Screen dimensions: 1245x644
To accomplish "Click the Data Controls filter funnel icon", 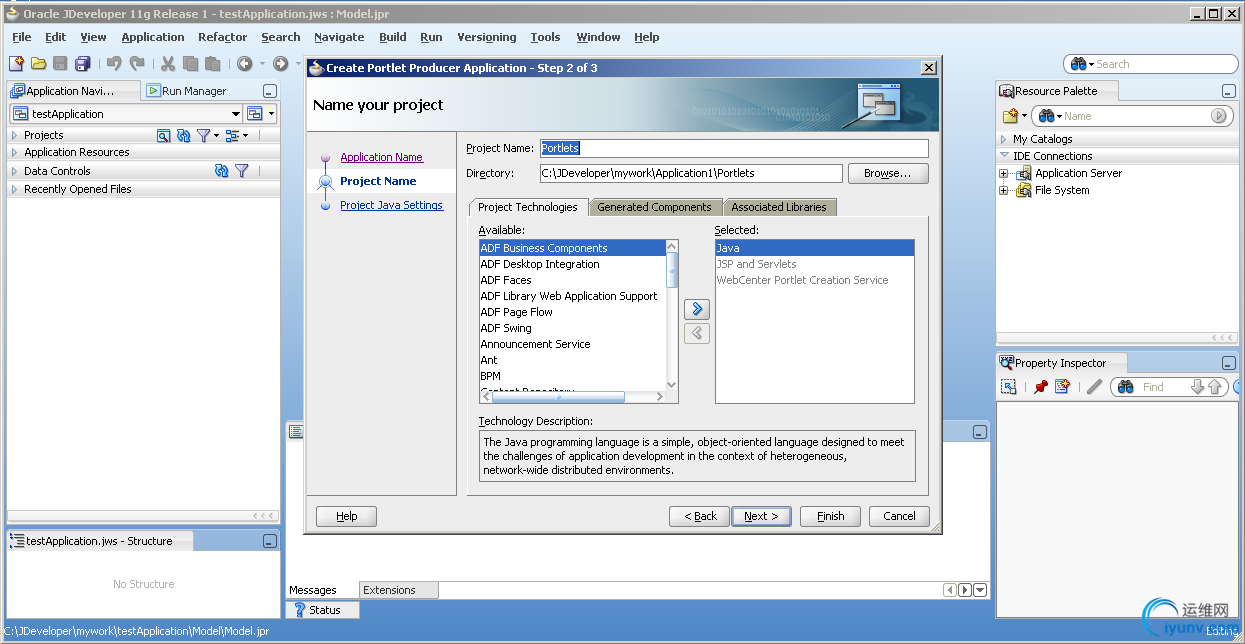I will tap(241, 171).
